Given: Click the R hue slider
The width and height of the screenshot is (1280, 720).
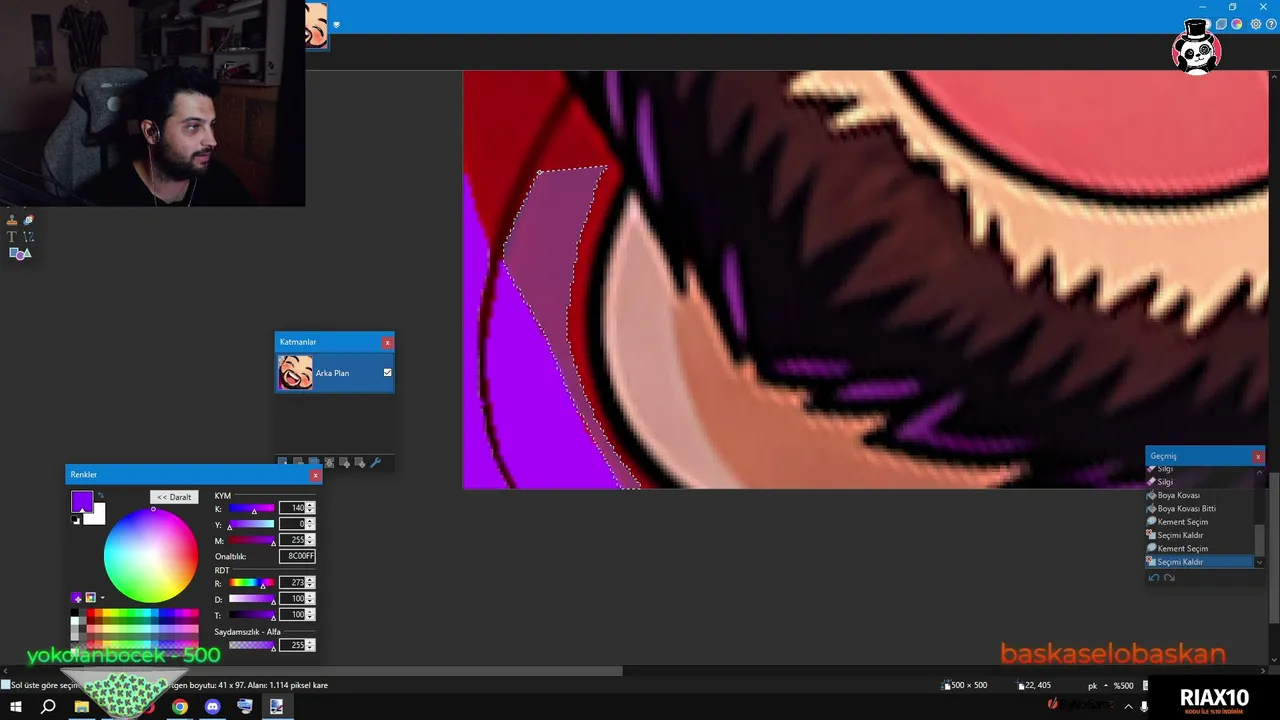Looking at the screenshot, I should point(251,583).
